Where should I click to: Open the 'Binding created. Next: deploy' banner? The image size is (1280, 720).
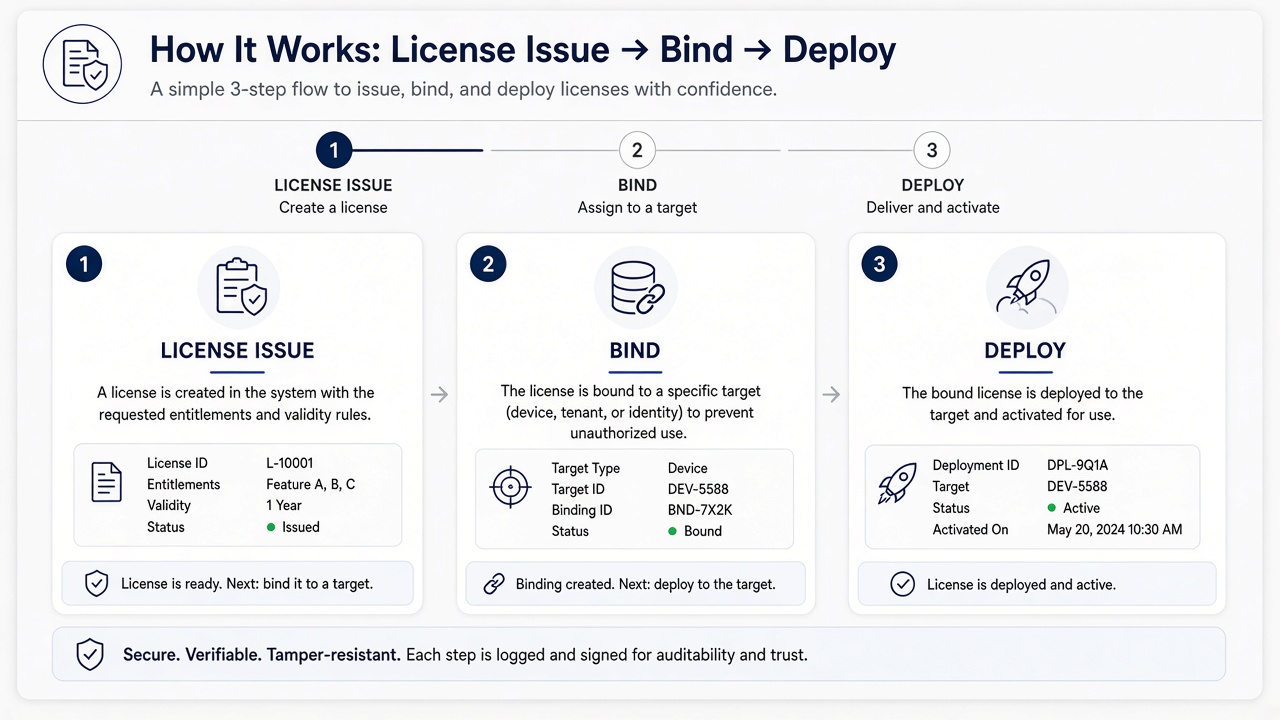(x=635, y=584)
